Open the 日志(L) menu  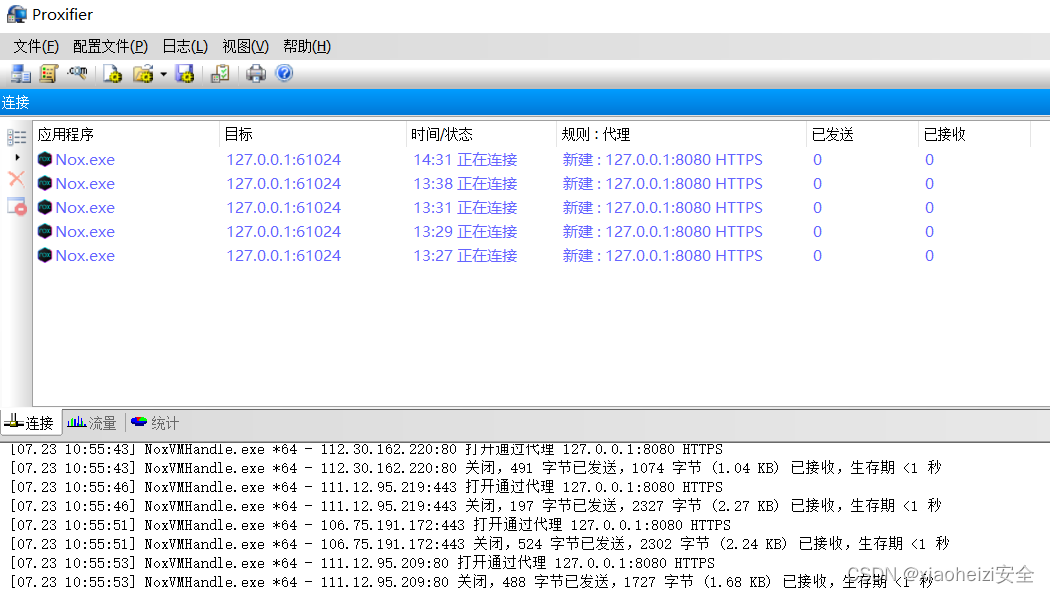185,46
